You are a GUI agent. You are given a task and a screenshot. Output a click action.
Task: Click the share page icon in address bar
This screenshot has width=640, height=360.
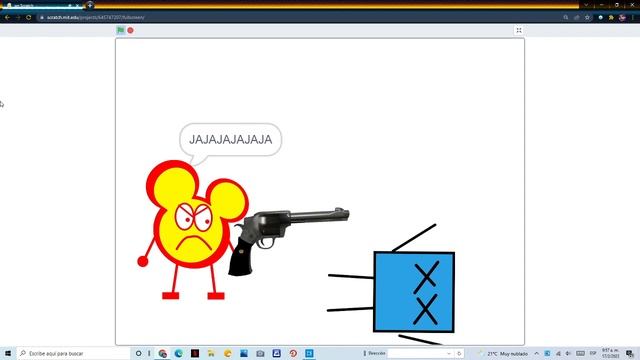coord(576,18)
